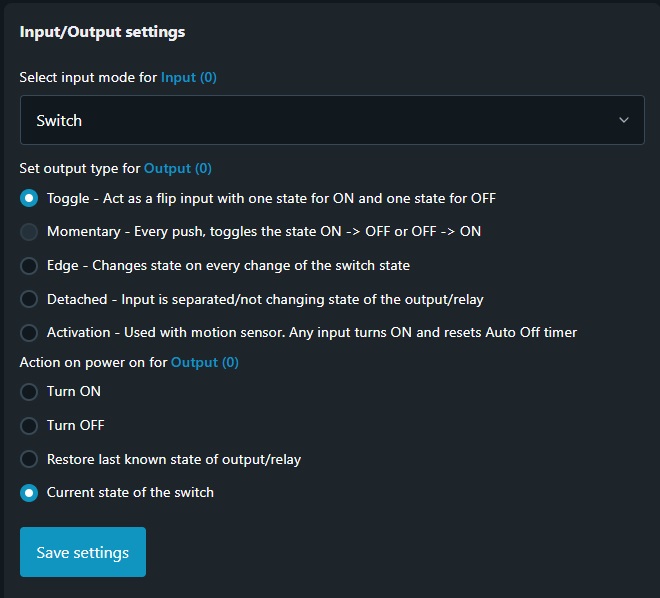Click the Save settings button
The height and width of the screenshot is (598, 660).
(83, 552)
